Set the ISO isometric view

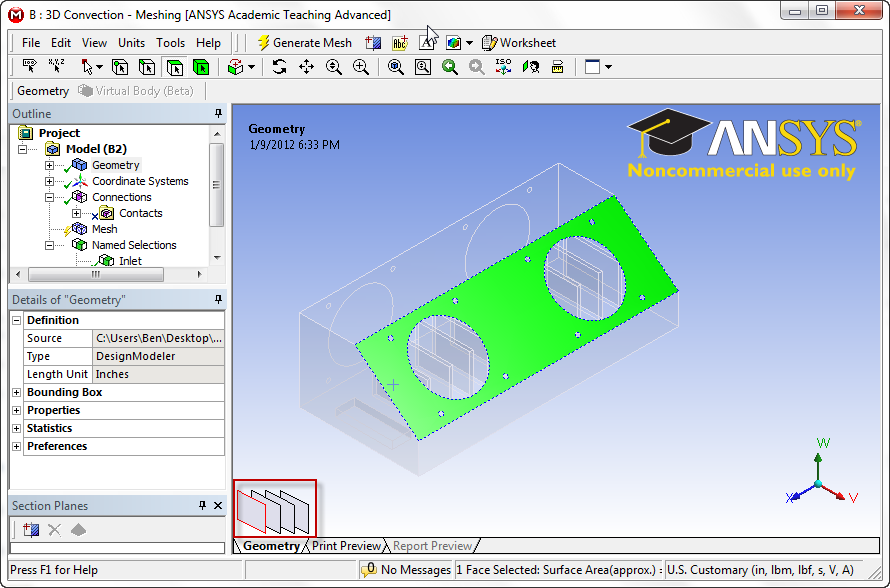click(x=503, y=66)
